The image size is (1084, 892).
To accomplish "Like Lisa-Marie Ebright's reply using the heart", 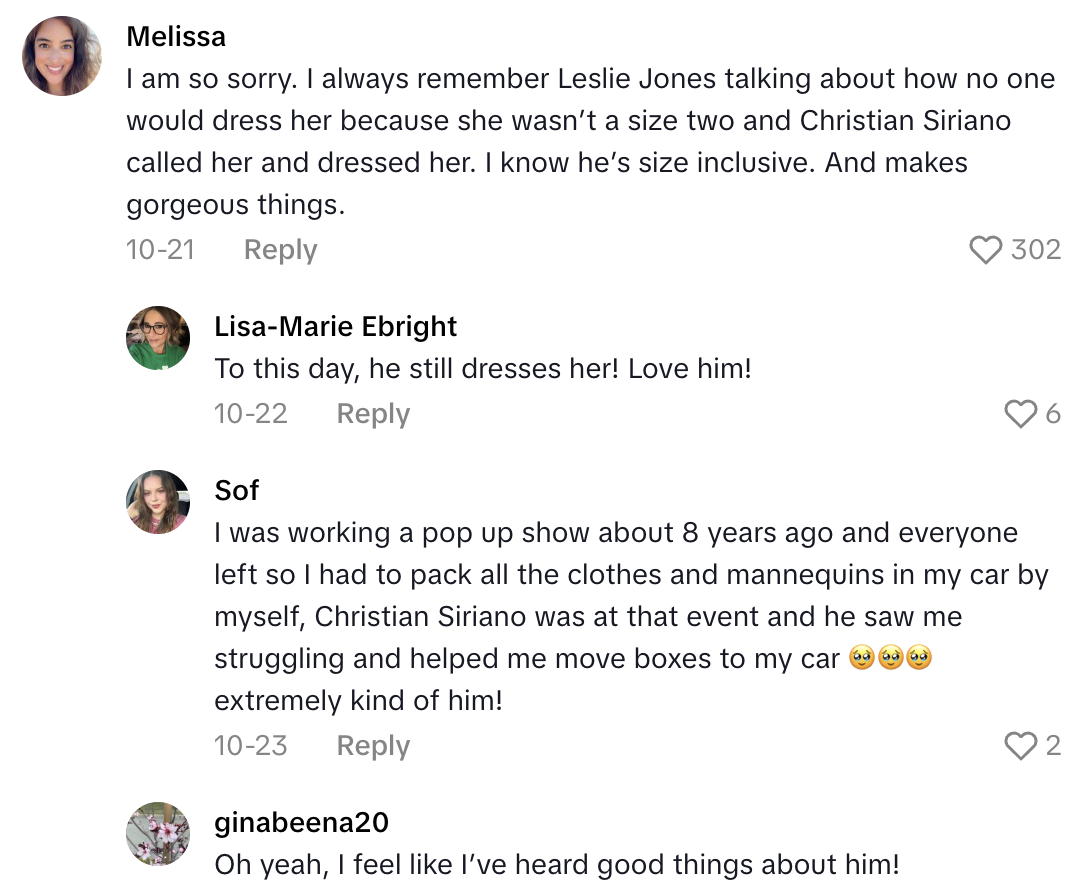I will [1020, 414].
